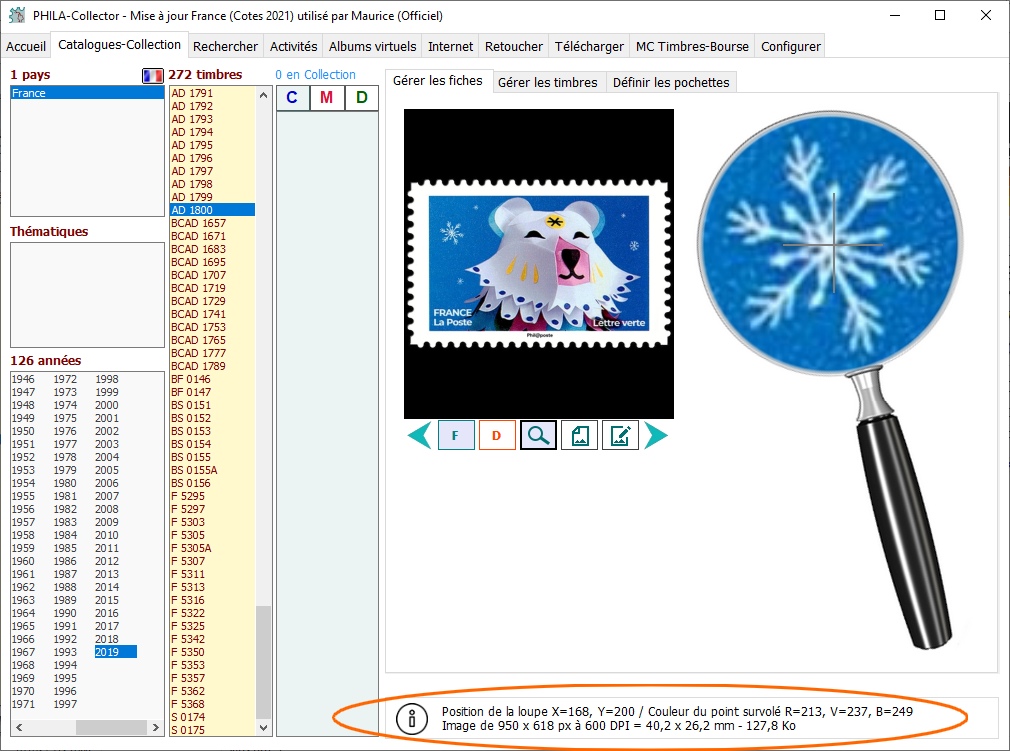Select stamp AD 1800 in the list
Viewport: 1010px width, 751px height.
(213, 210)
